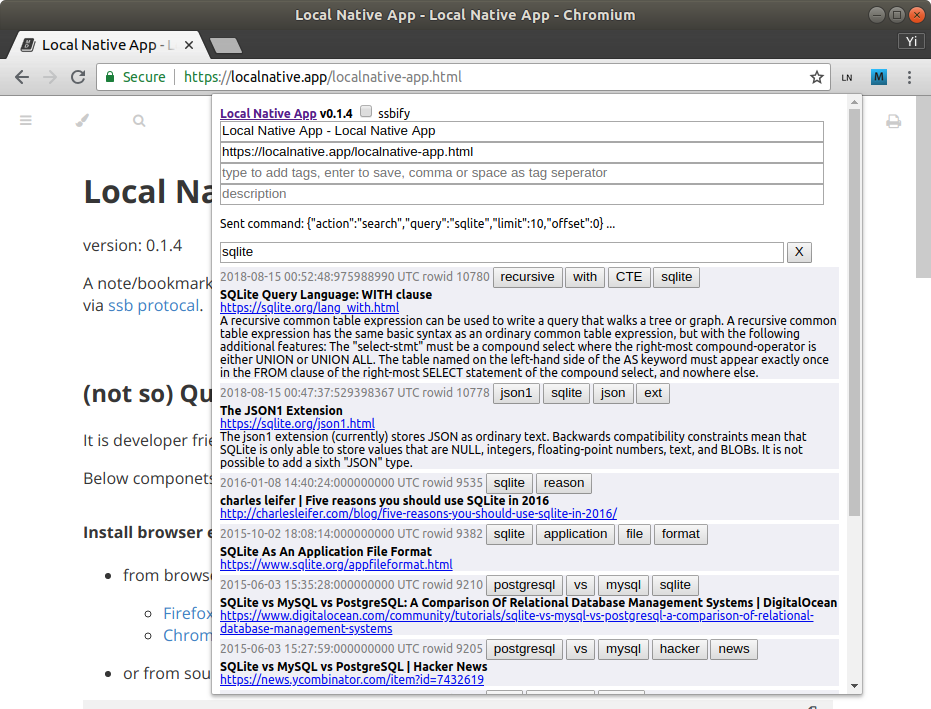Viewport: 931px width, 709px height.
Task: Click the popup's scroll down arrow
Action: point(854,685)
